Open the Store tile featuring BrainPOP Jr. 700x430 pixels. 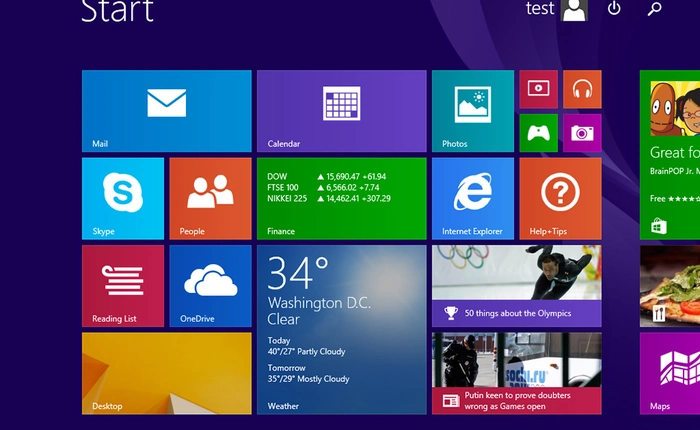(x=670, y=154)
